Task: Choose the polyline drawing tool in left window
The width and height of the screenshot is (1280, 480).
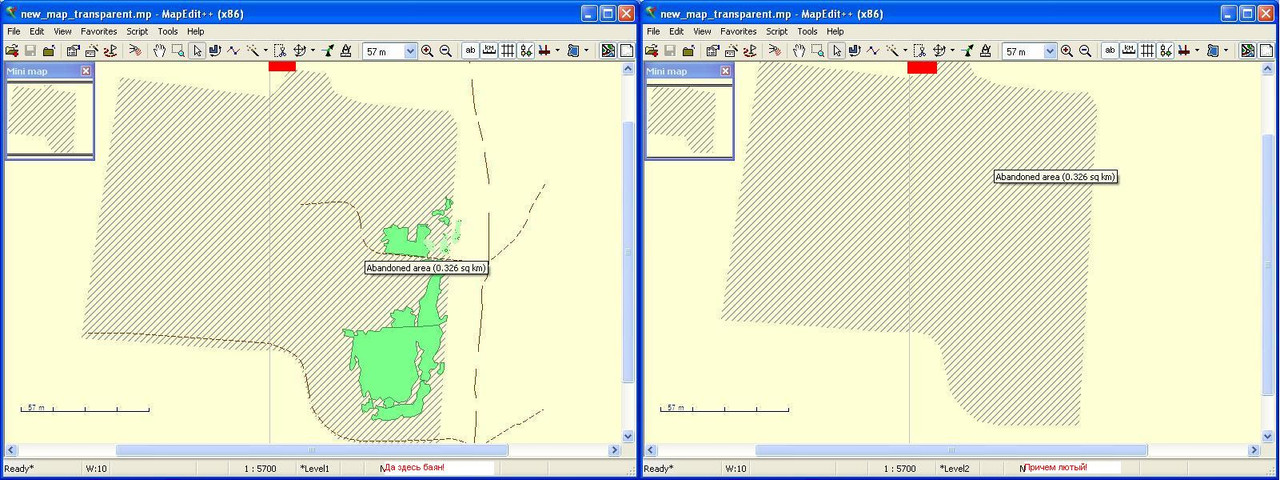Action: click(x=233, y=51)
